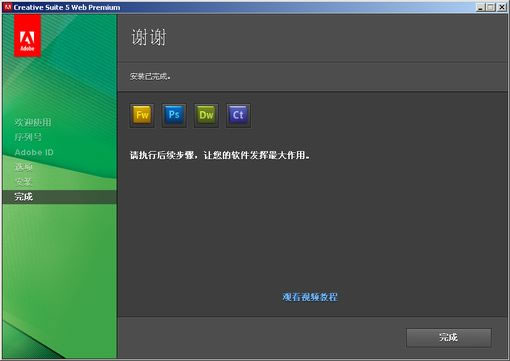Screen dimensions: 510x361
Task: Maximize the installer window
Action: point(491,7)
